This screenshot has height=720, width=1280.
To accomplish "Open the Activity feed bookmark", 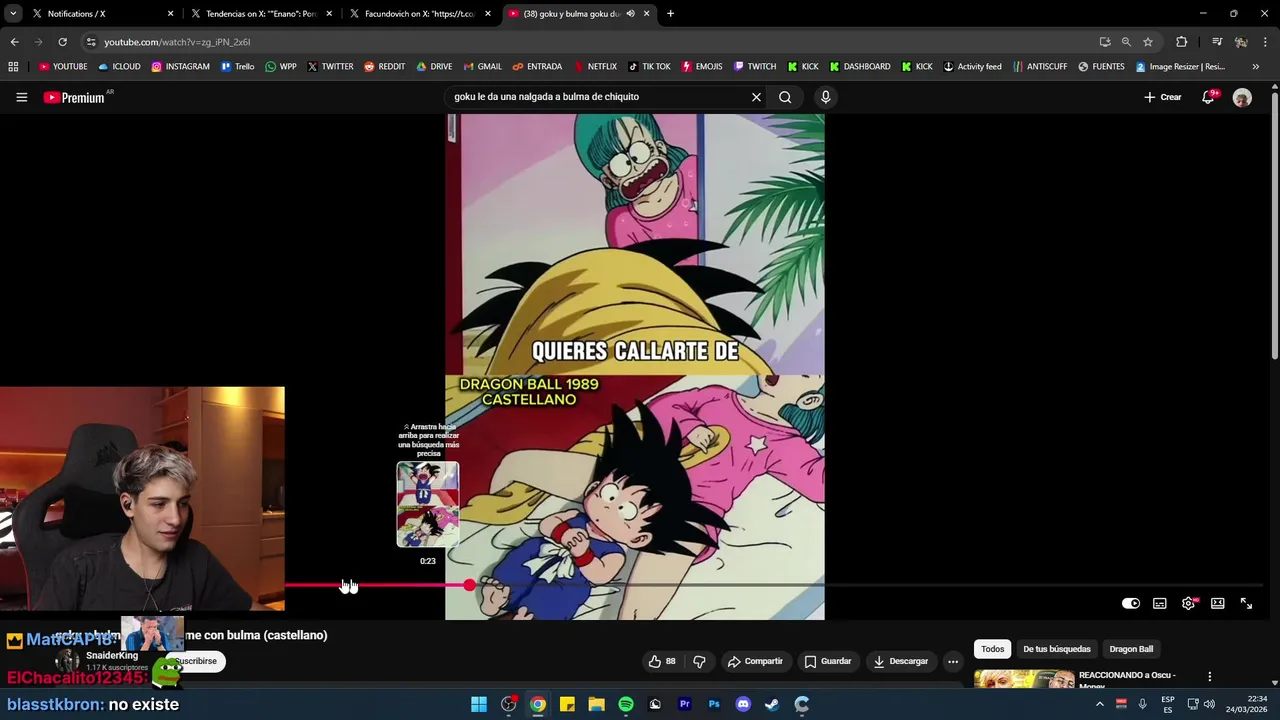I will (972, 67).
